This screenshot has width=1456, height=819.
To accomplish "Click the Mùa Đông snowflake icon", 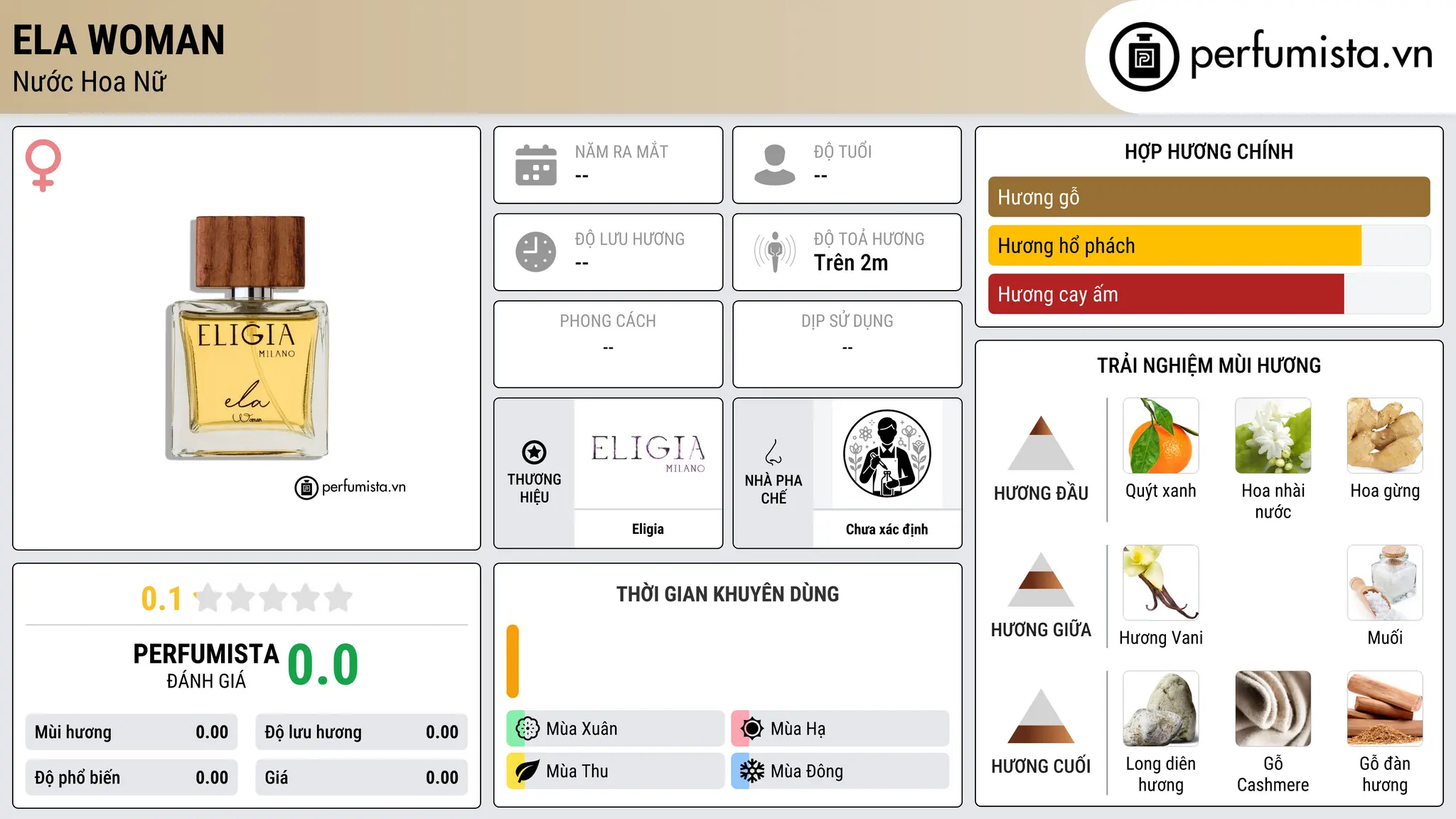I will [752, 771].
